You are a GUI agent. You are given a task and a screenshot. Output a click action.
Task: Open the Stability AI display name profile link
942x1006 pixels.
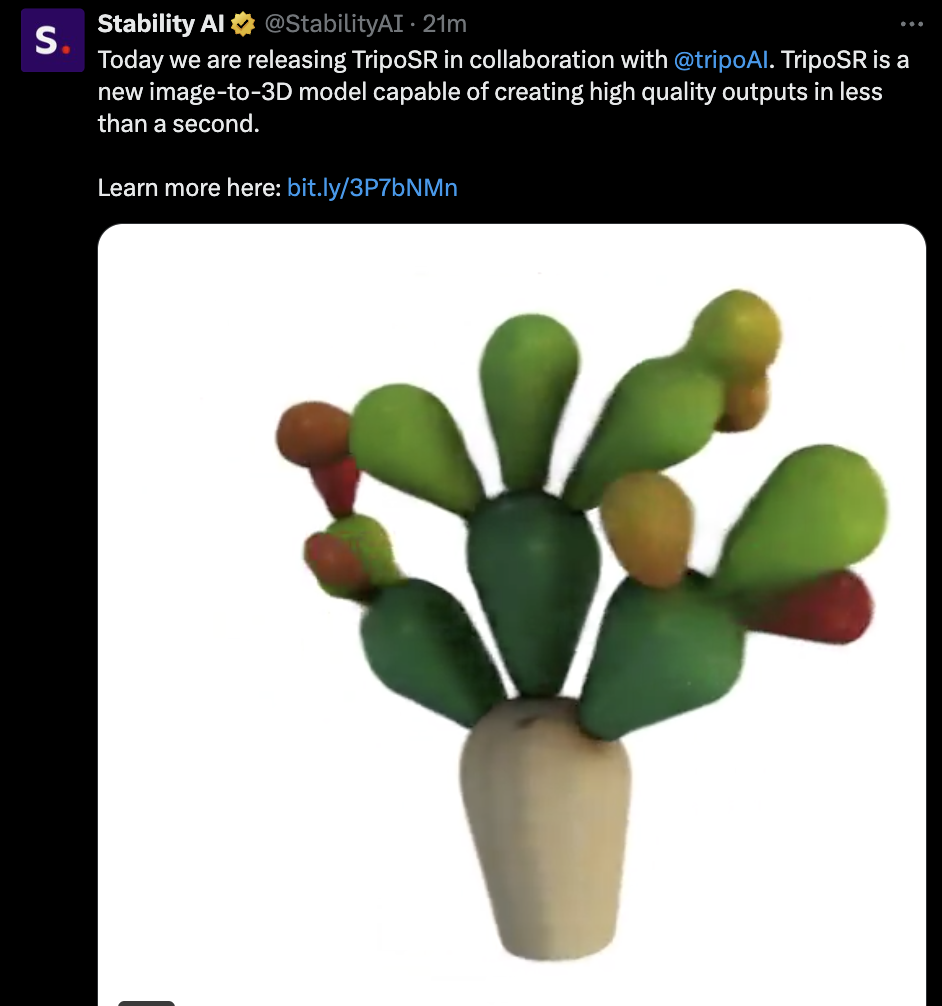(160, 24)
